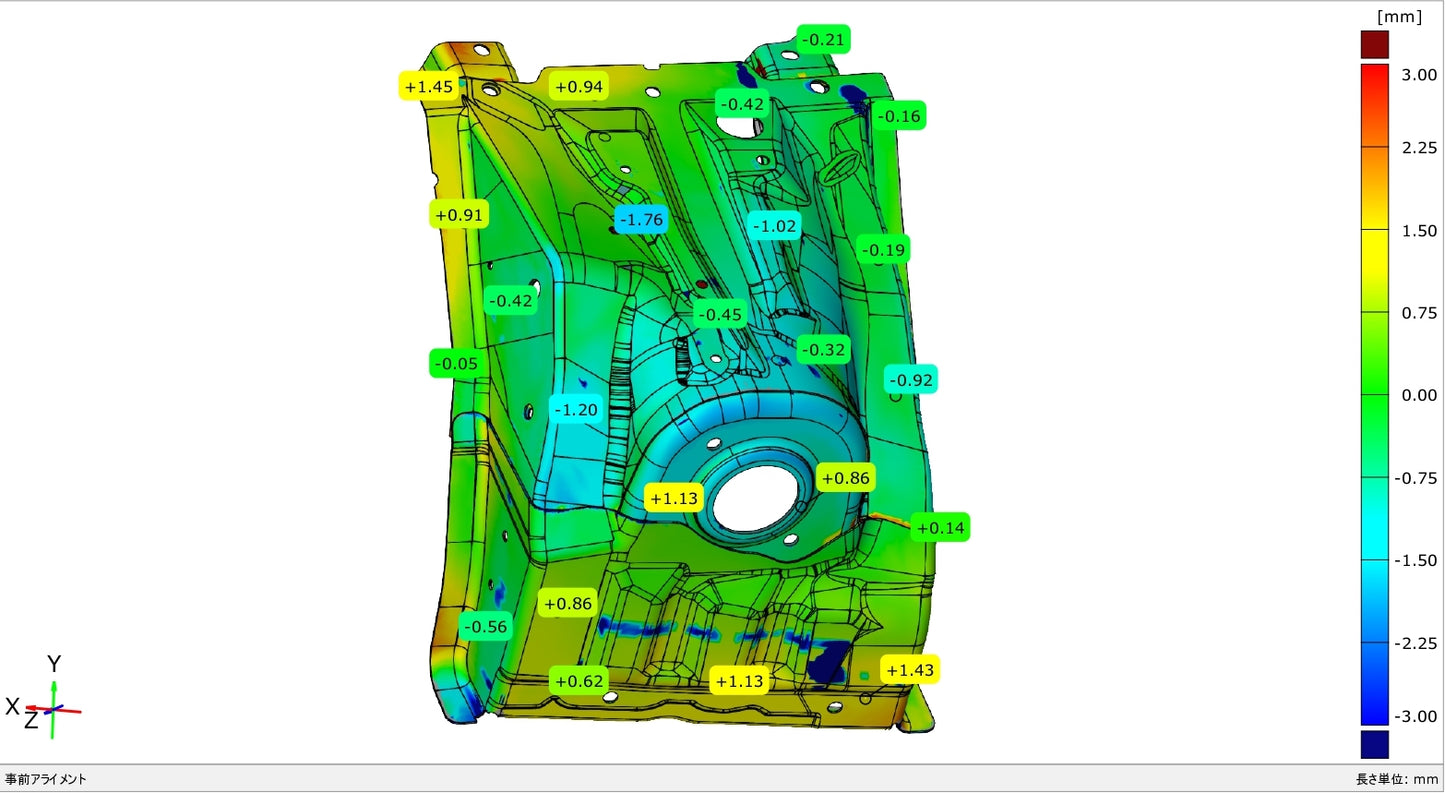
Task: Click the +0.14 deviation annotation
Action: click(x=940, y=528)
